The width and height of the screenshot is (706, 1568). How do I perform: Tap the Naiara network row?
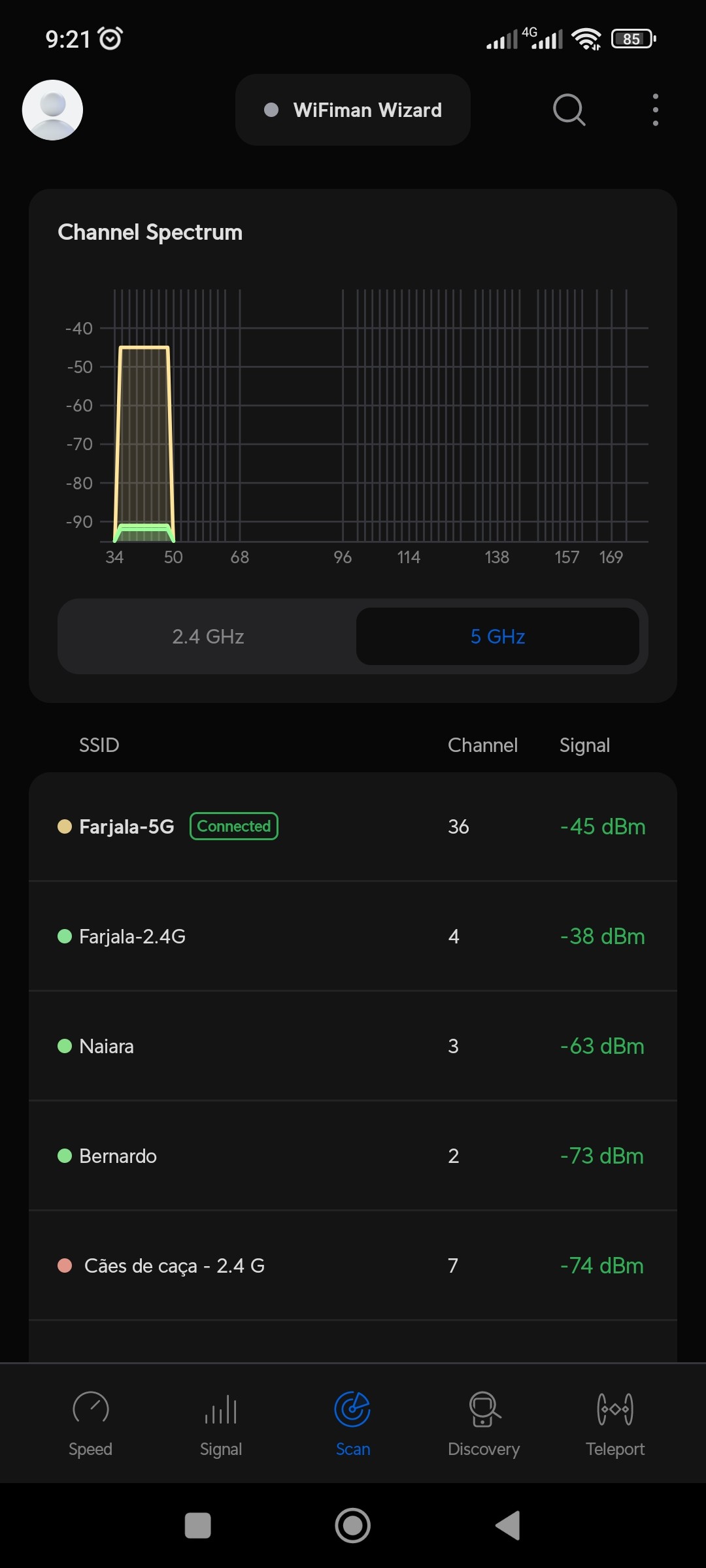[x=353, y=1047]
